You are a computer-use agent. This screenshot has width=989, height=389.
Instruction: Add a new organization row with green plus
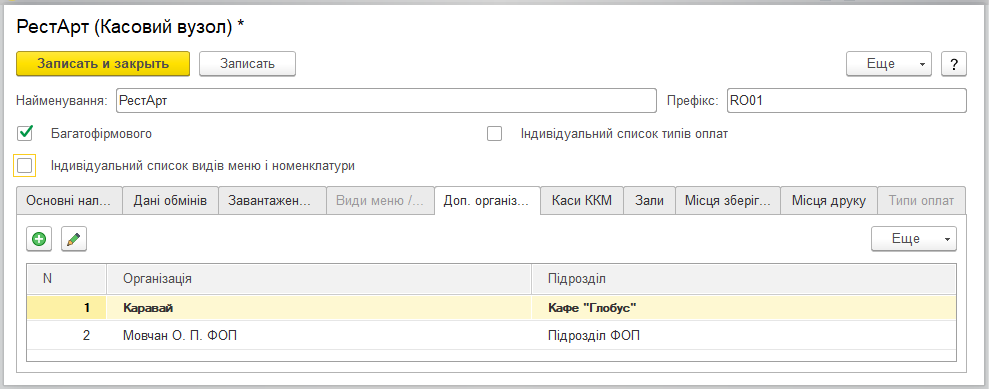pyautogui.click(x=39, y=240)
